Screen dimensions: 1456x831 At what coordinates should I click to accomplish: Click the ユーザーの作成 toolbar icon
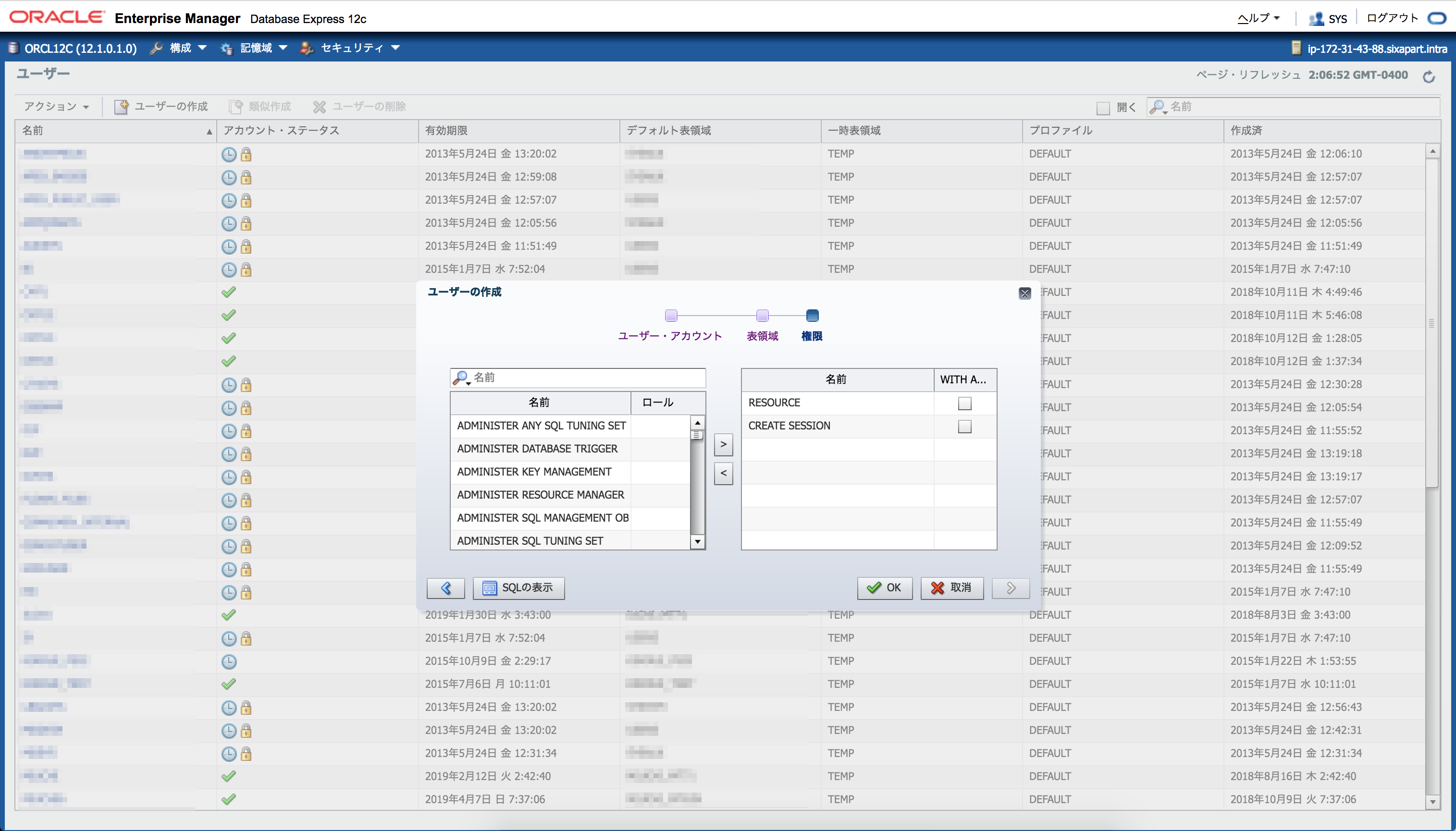121,107
